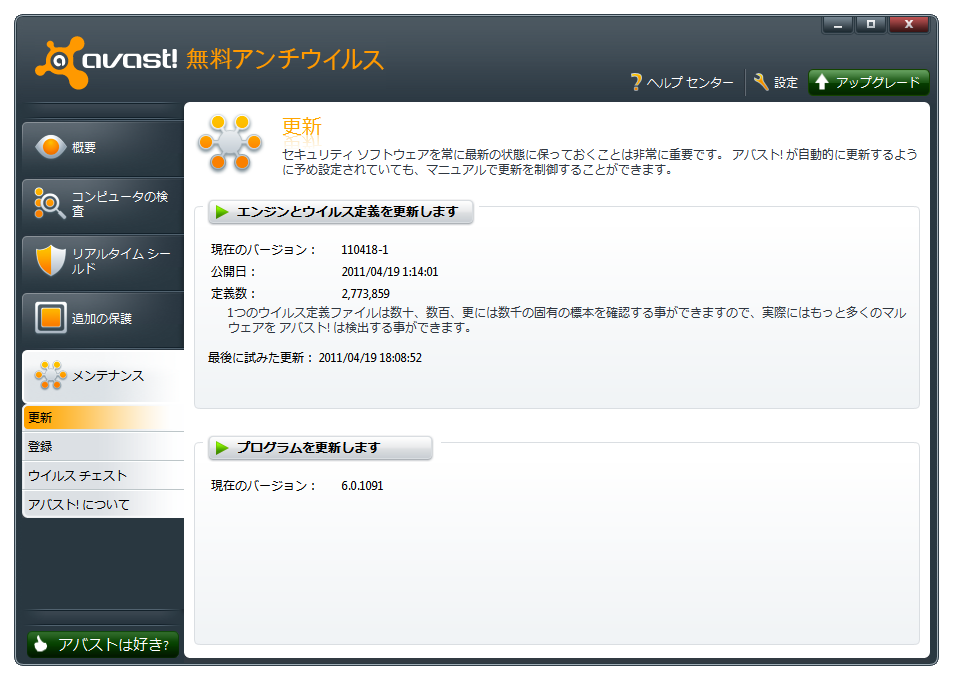The height and width of the screenshot is (684, 957).
Task: Open アバスト! について submenu item
Action: [x=103, y=504]
